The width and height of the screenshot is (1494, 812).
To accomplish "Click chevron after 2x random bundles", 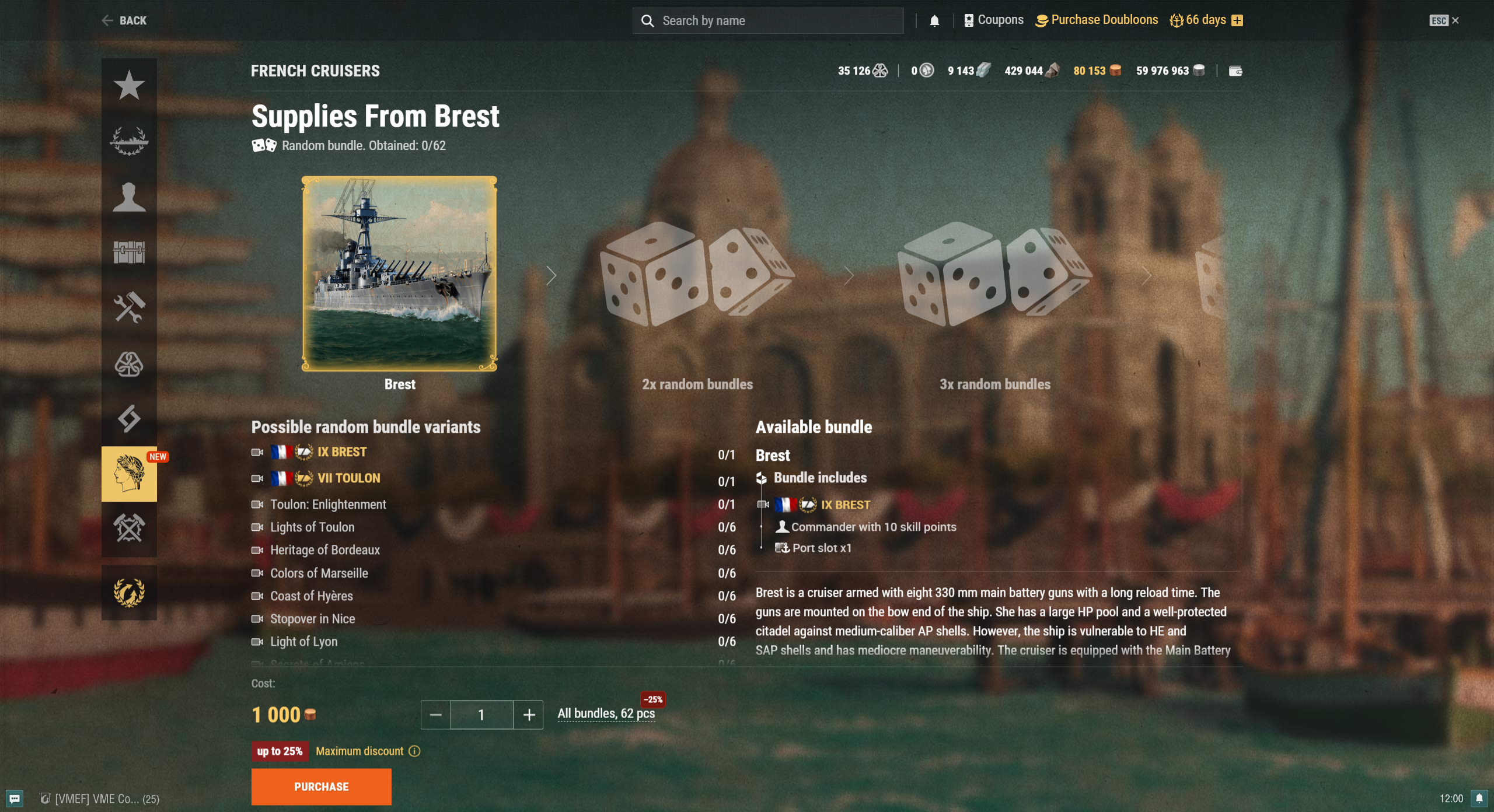I will coord(849,275).
